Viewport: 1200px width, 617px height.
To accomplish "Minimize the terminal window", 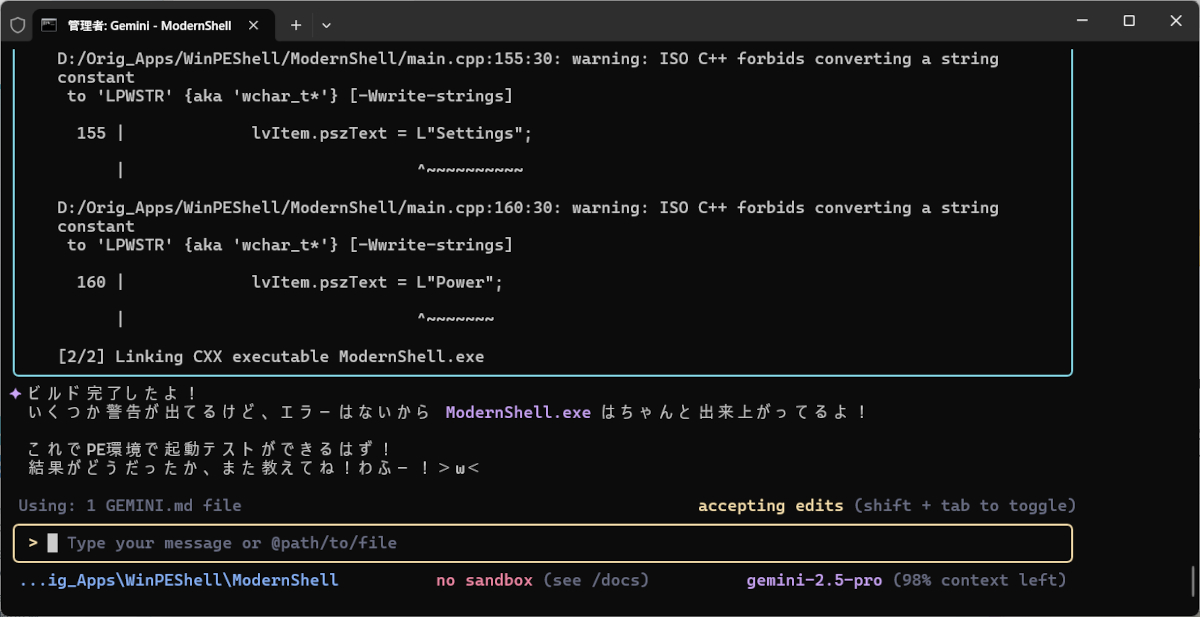I will point(1082,21).
